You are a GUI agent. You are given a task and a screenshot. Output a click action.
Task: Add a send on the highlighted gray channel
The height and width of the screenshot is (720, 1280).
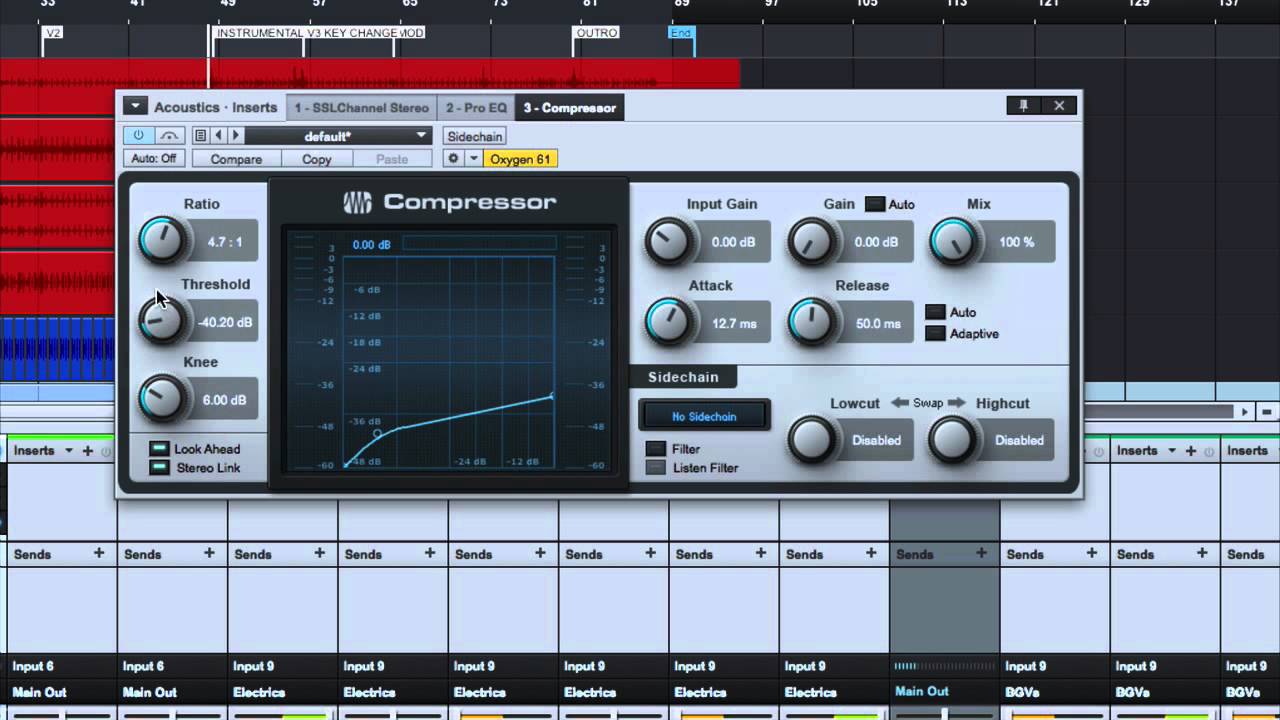[981, 553]
